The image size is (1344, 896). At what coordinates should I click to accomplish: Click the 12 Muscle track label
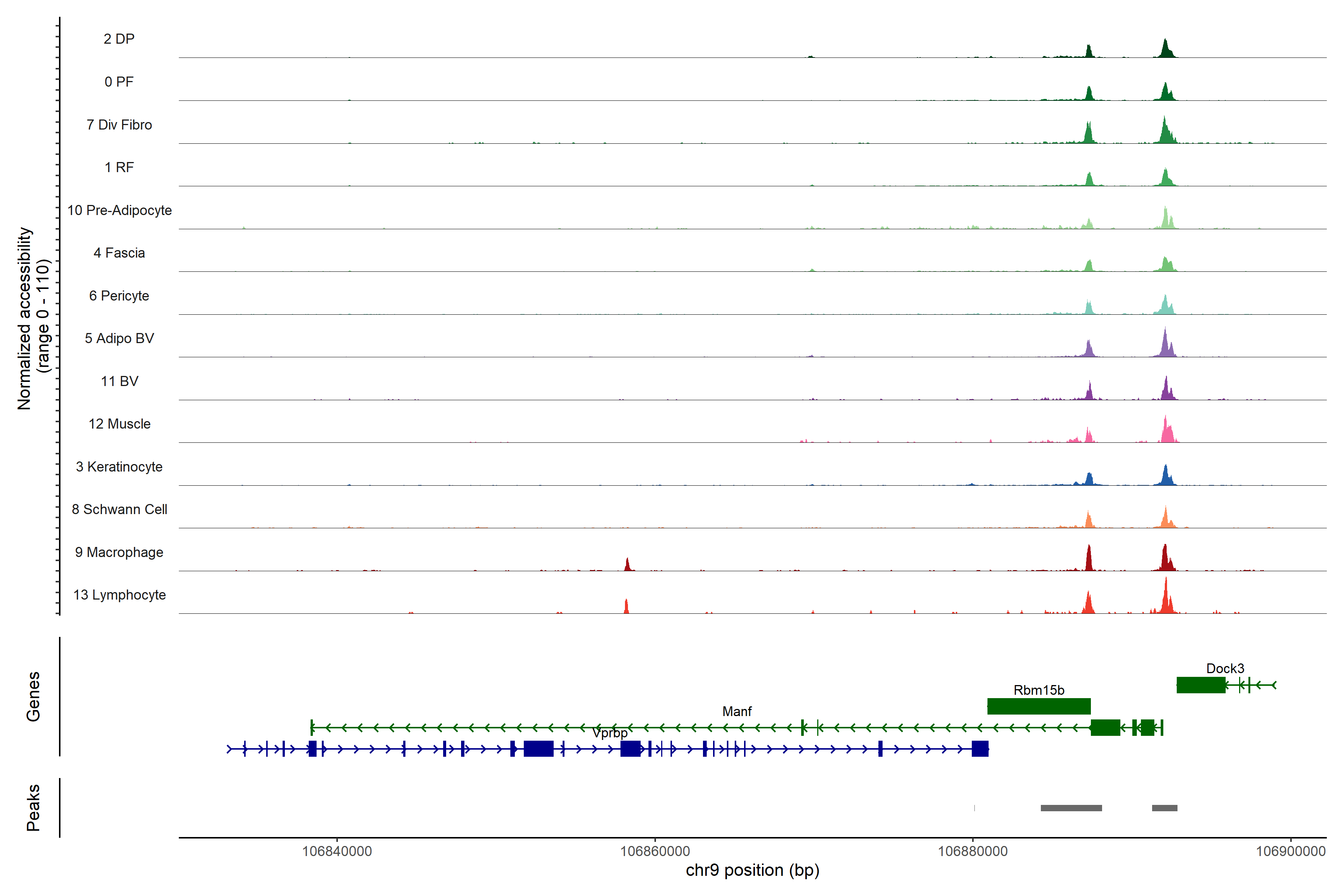[x=119, y=424]
